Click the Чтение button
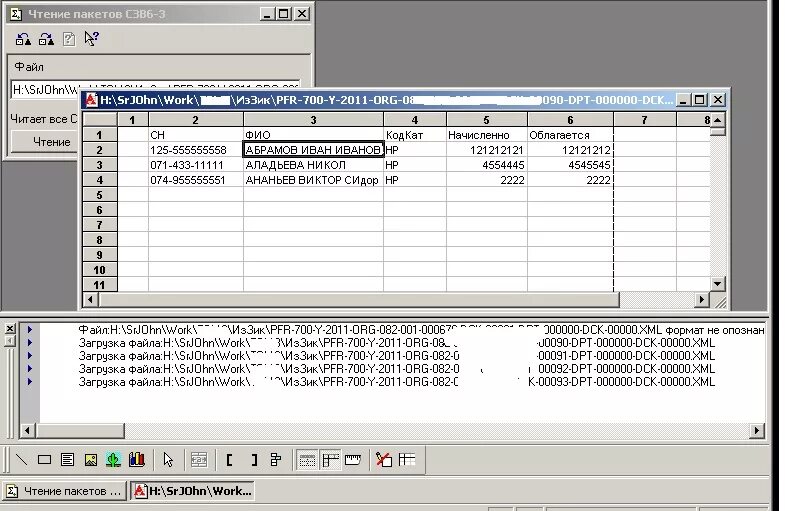The width and height of the screenshot is (785, 511). [x=44, y=142]
